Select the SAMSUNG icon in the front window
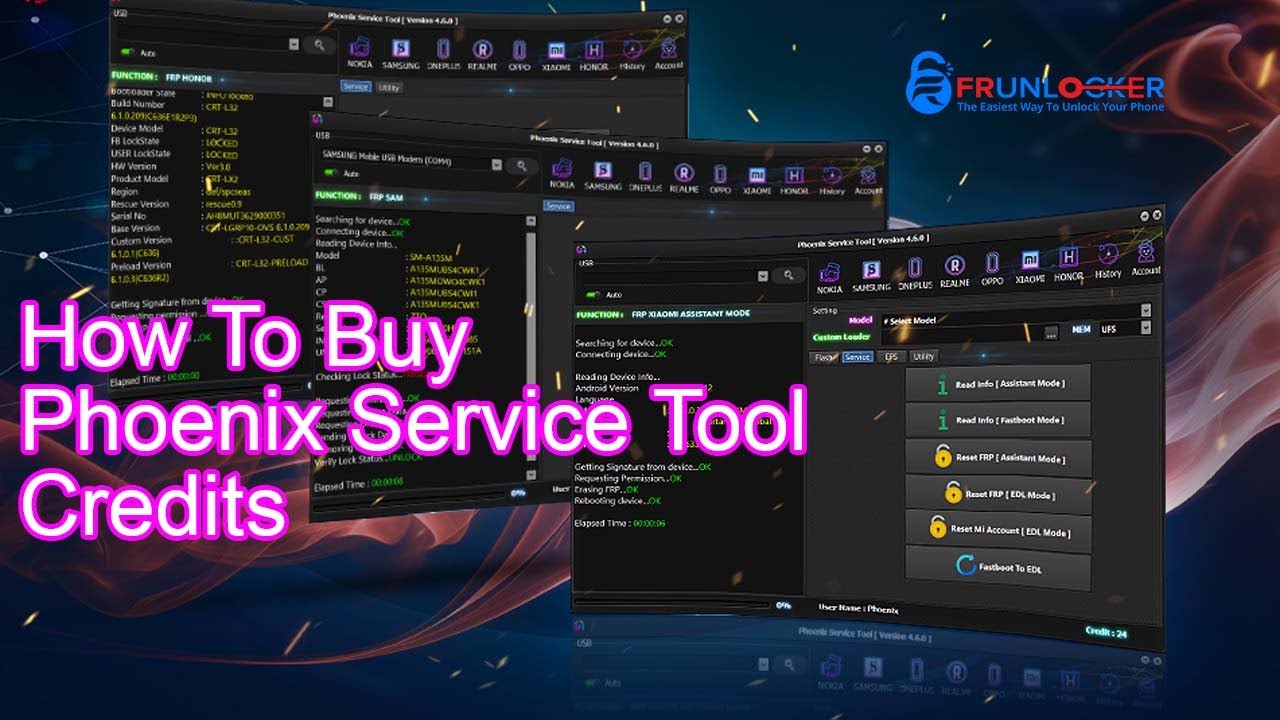The height and width of the screenshot is (720, 1280). [871, 275]
